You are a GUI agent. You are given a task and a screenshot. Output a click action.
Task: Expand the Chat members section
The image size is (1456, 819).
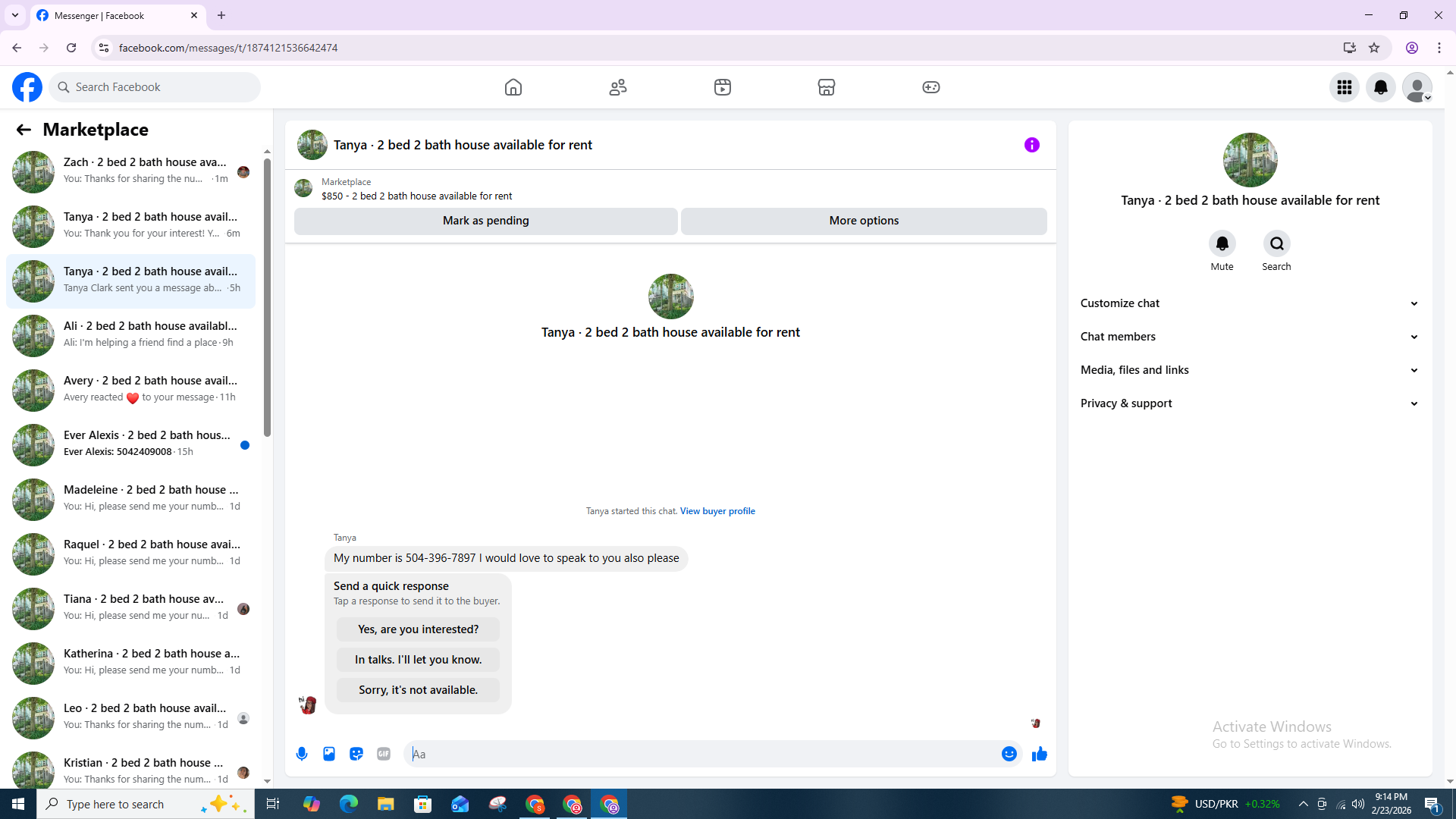1249,337
